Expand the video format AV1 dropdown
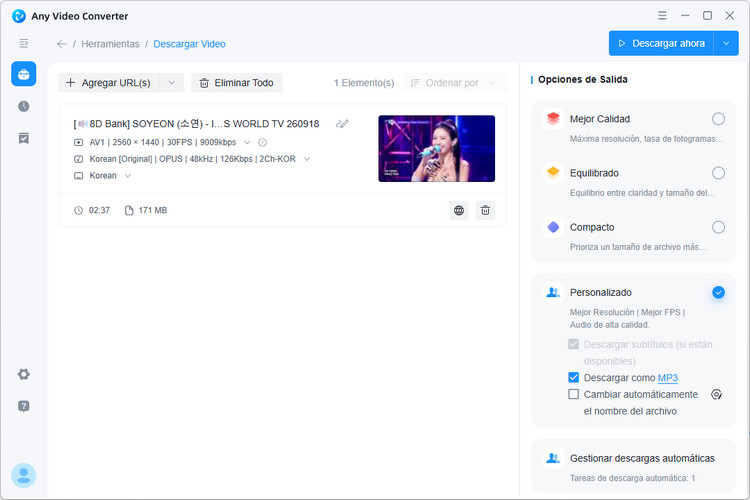The height and width of the screenshot is (500, 750). pos(247,142)
